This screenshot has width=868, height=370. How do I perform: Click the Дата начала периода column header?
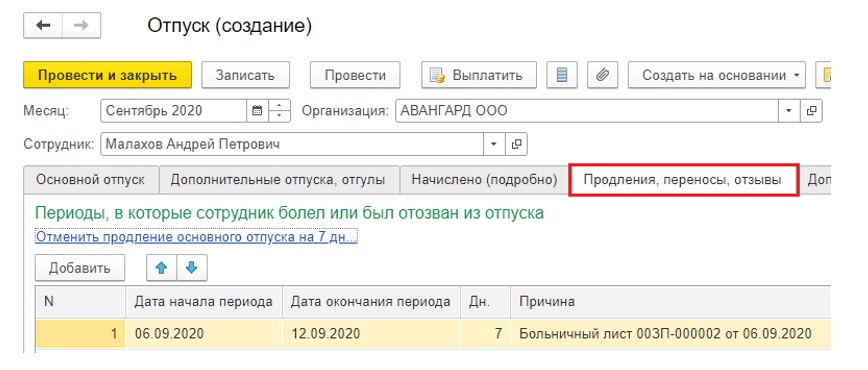tap(204, 302)
